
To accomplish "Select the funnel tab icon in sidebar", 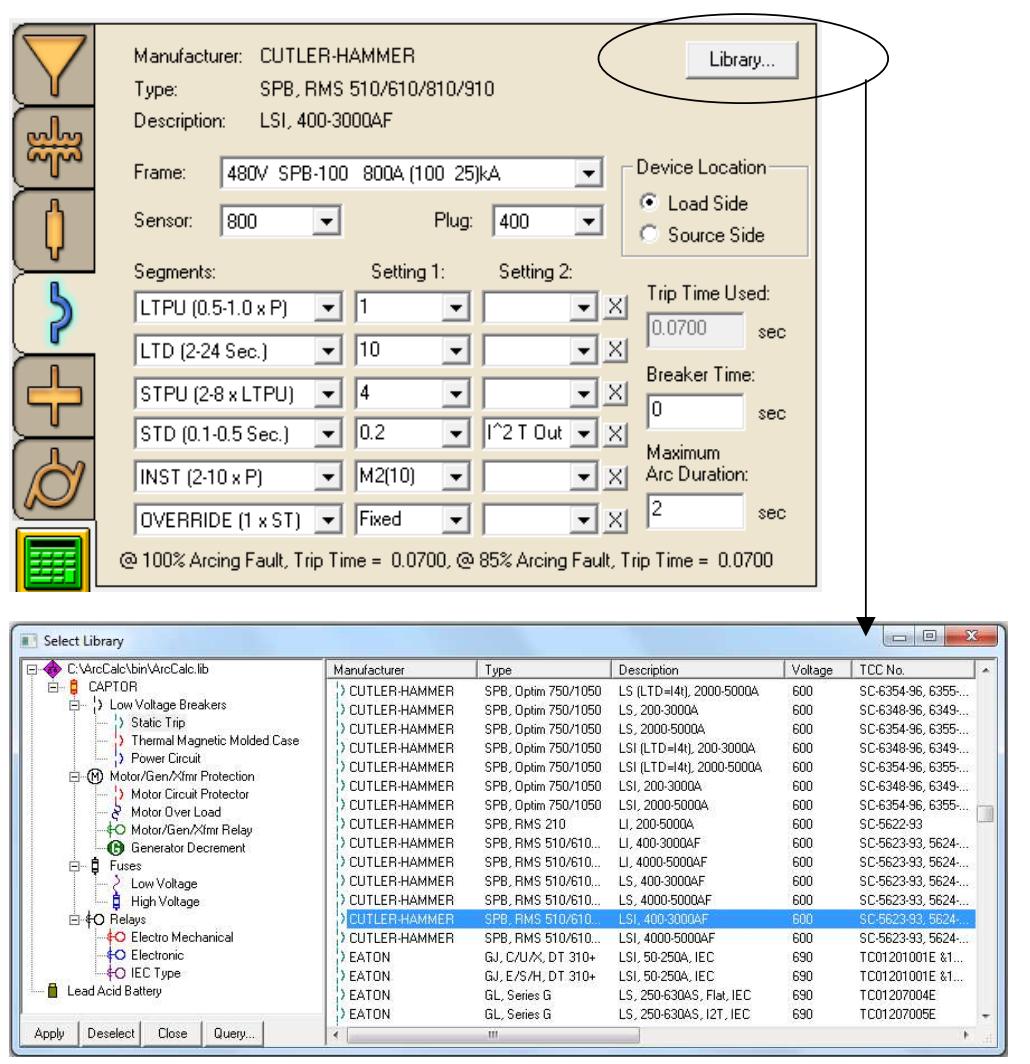I will 54,64.
